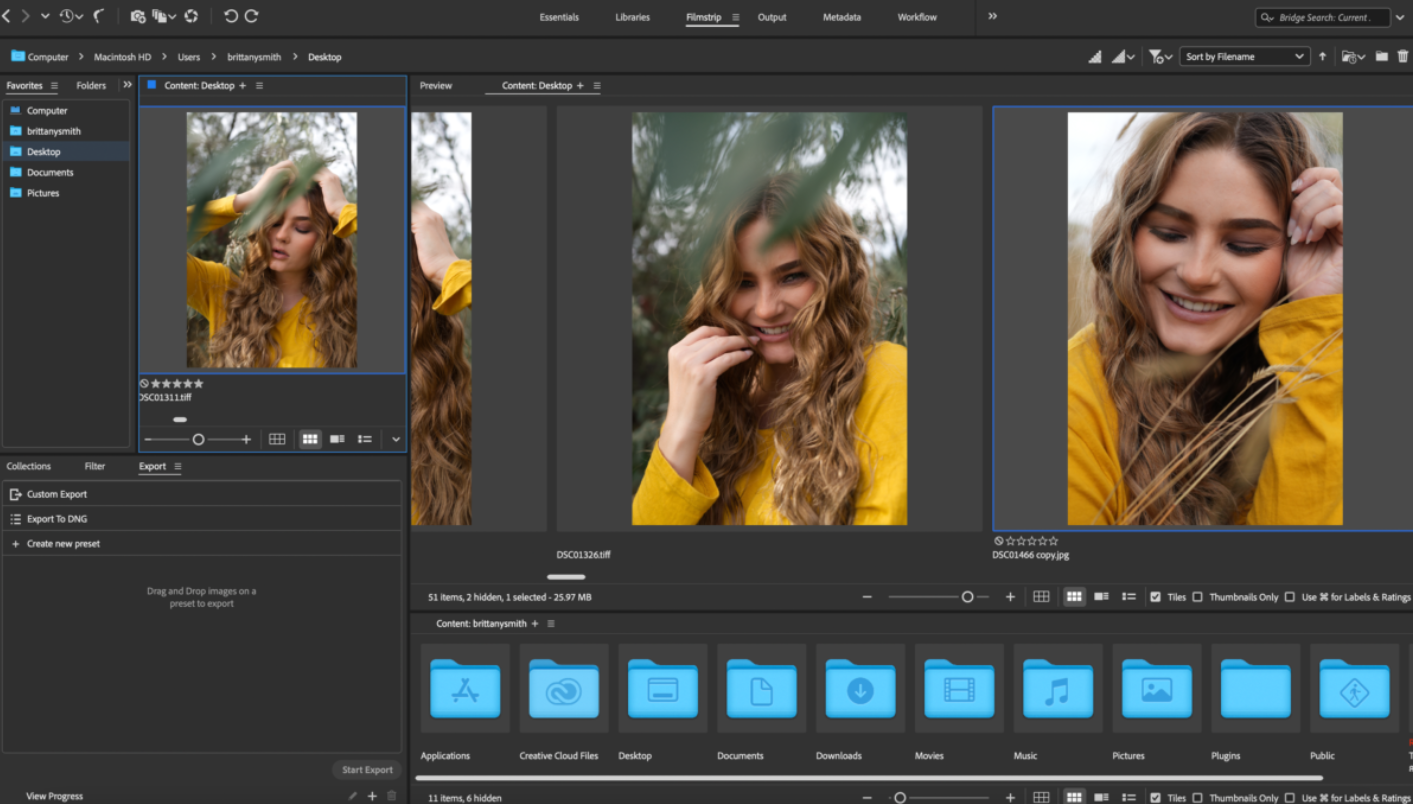Image resolution: width=1413 pixels, height=804 pixels.
Task: Lock thumbnail grid in left Content panel
Action: point(277,439)
